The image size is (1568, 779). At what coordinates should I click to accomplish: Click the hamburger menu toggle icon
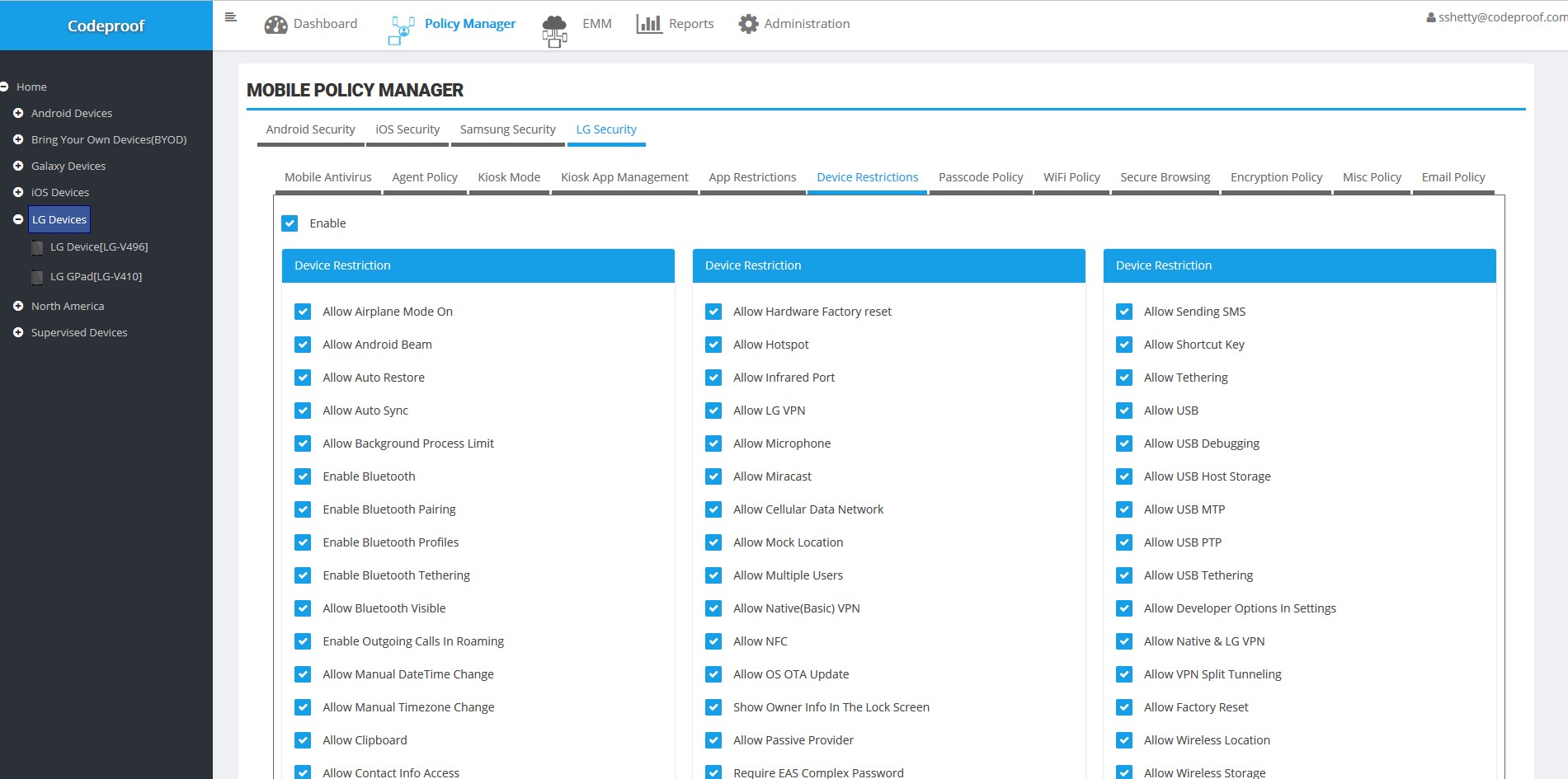tap(231, 16)
